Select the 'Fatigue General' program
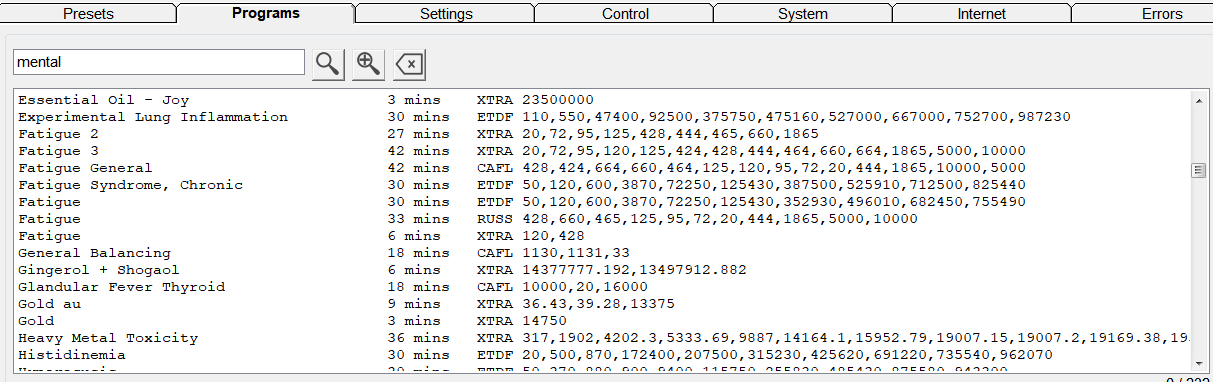Viewport: 1213px width, 382px height. [x=603, y=168]
